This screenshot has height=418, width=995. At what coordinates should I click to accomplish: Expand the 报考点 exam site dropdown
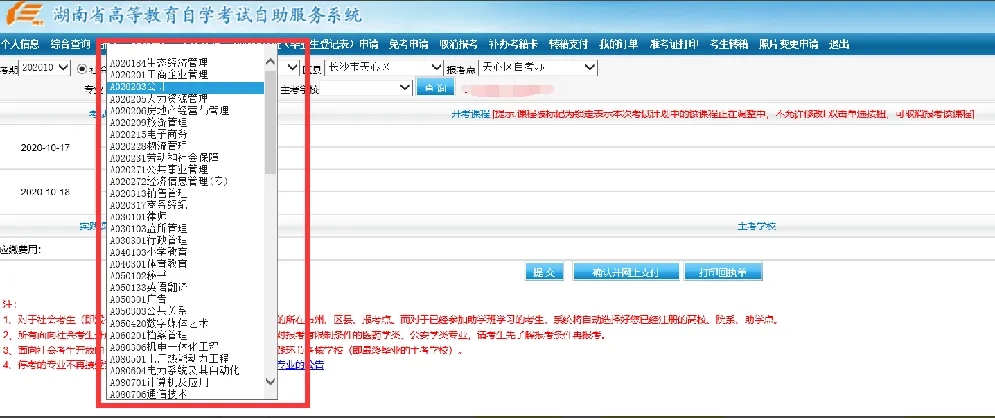(538, 67)
